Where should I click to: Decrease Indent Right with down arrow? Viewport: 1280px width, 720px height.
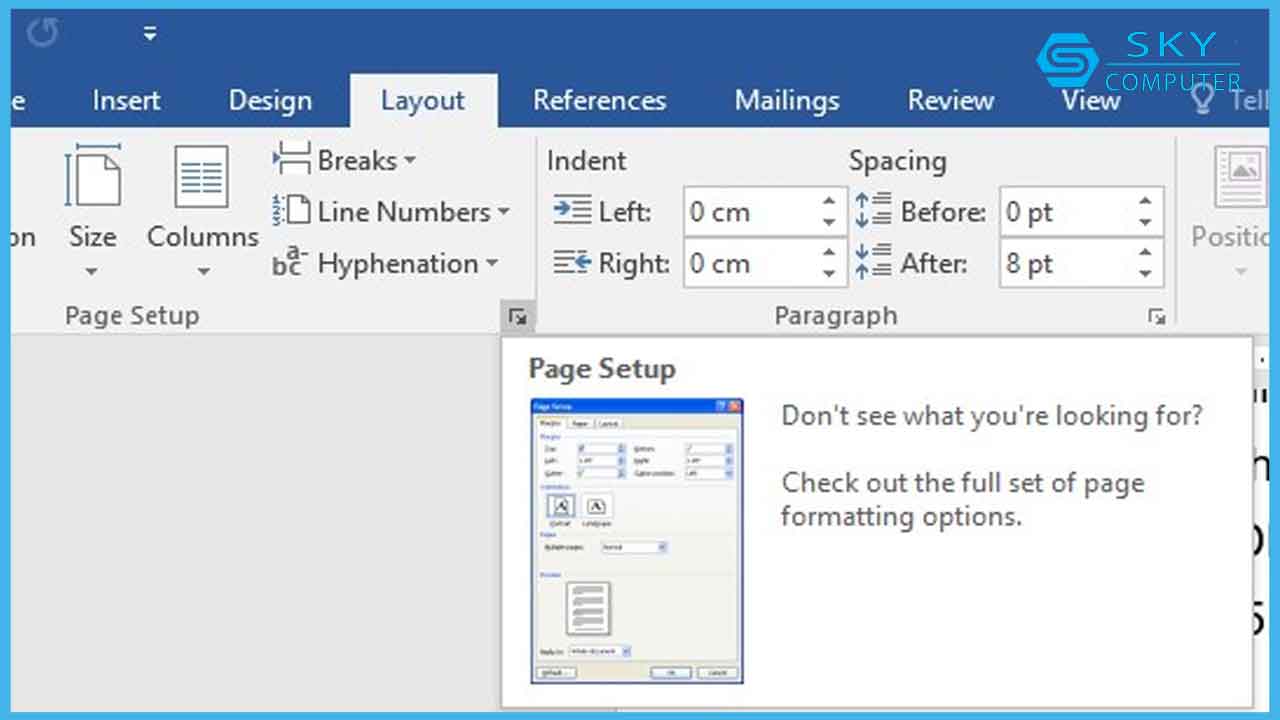coord(829,275)
